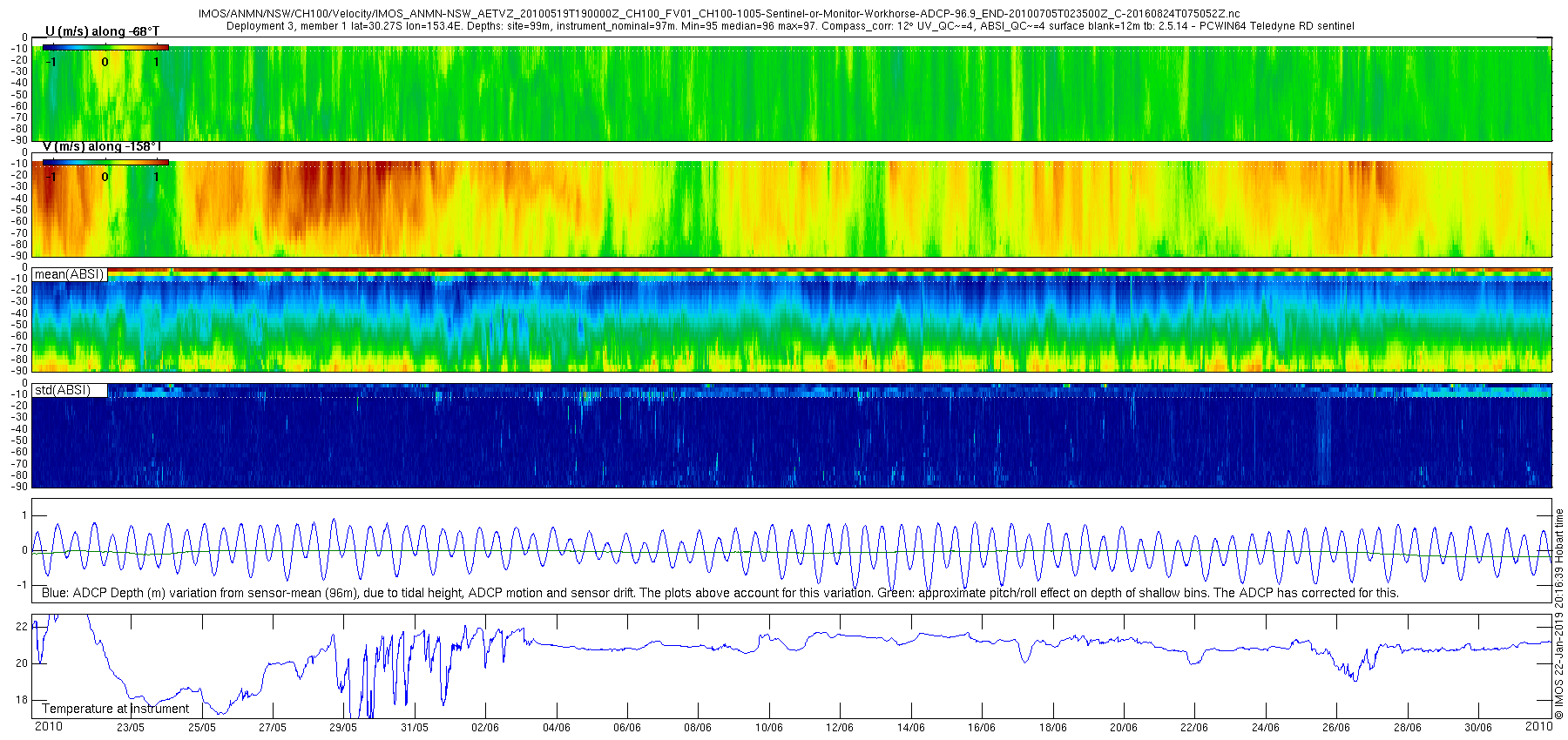Click the Deployment 3 metadata line
1568x740 pixels.
point(790,26)
